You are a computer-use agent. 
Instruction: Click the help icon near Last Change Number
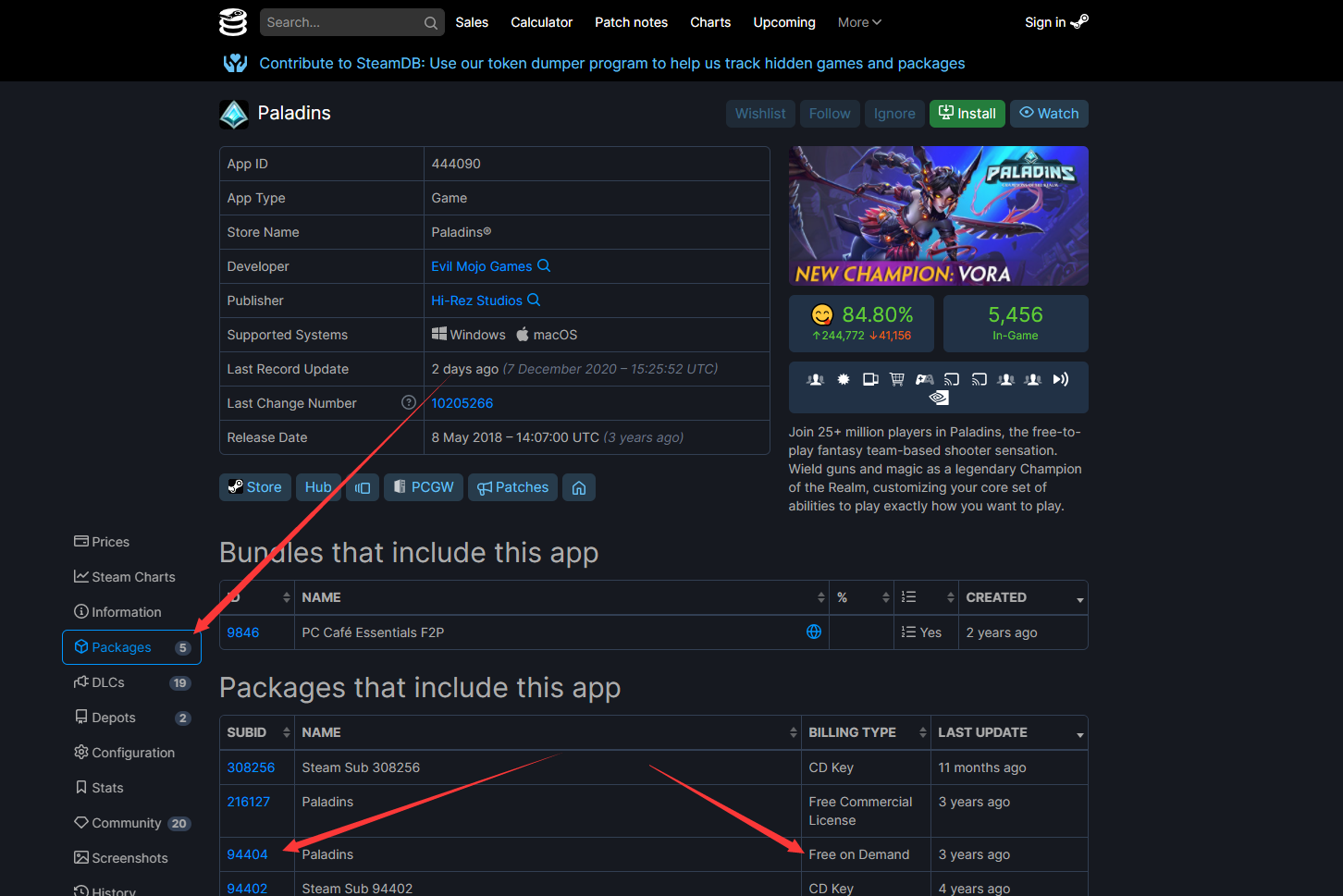tap(408, 402)
